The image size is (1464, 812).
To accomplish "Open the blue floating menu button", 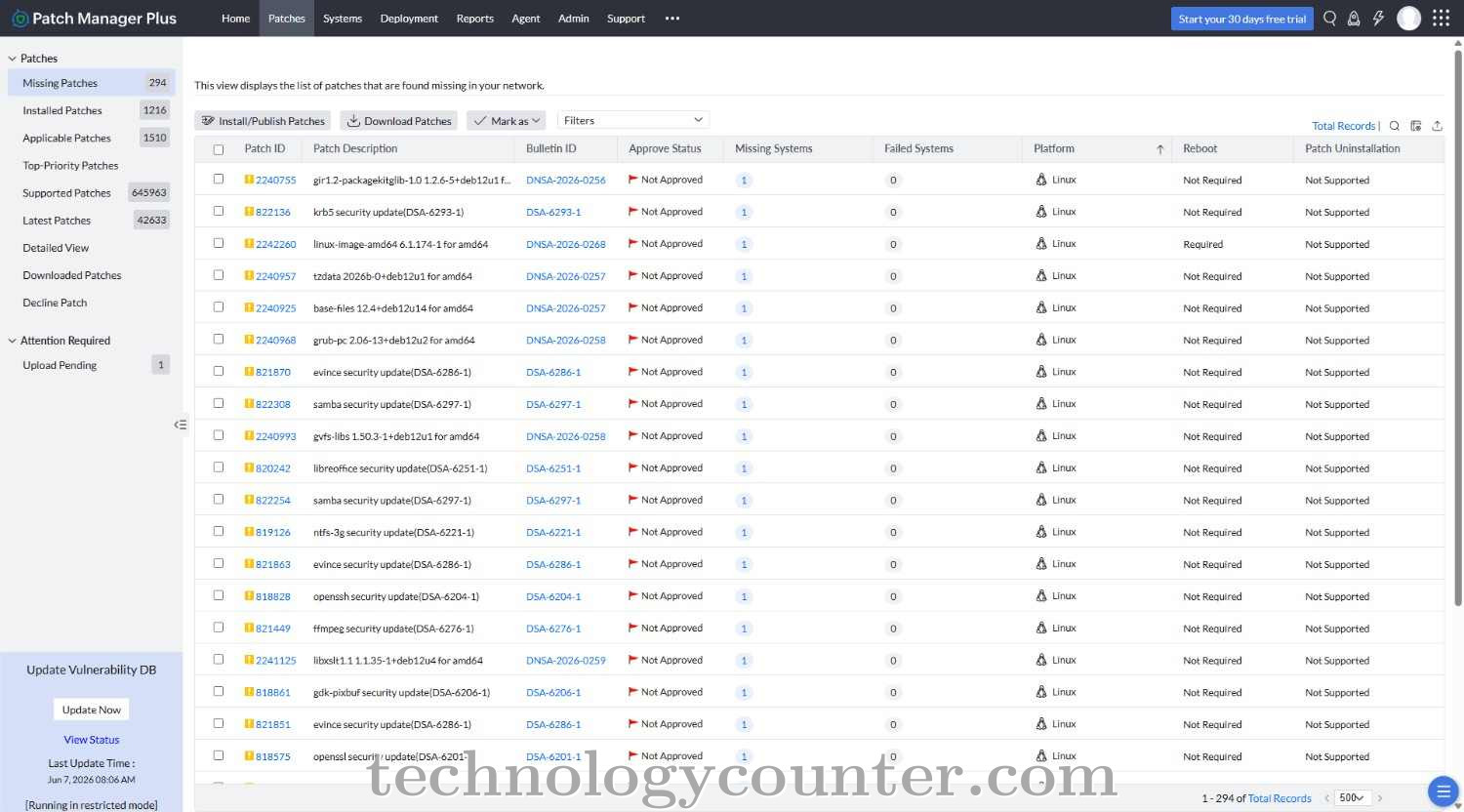I will (1442, 791).
